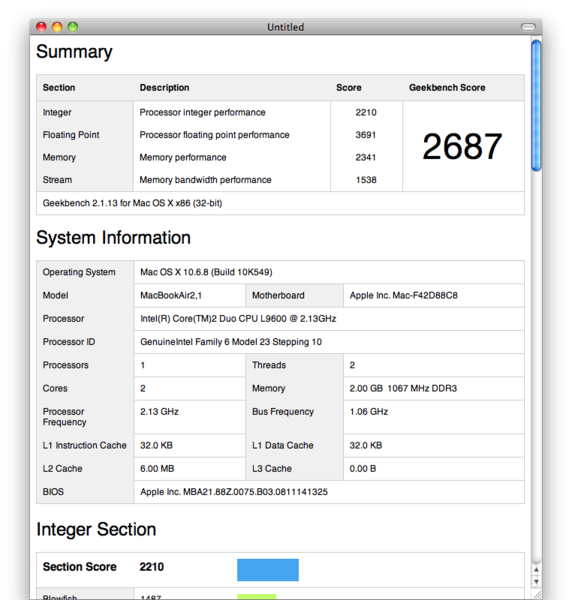Viewport: 572px width, 600px height.
Task: Click 'Processor integer performance' description
Action: 202,112
